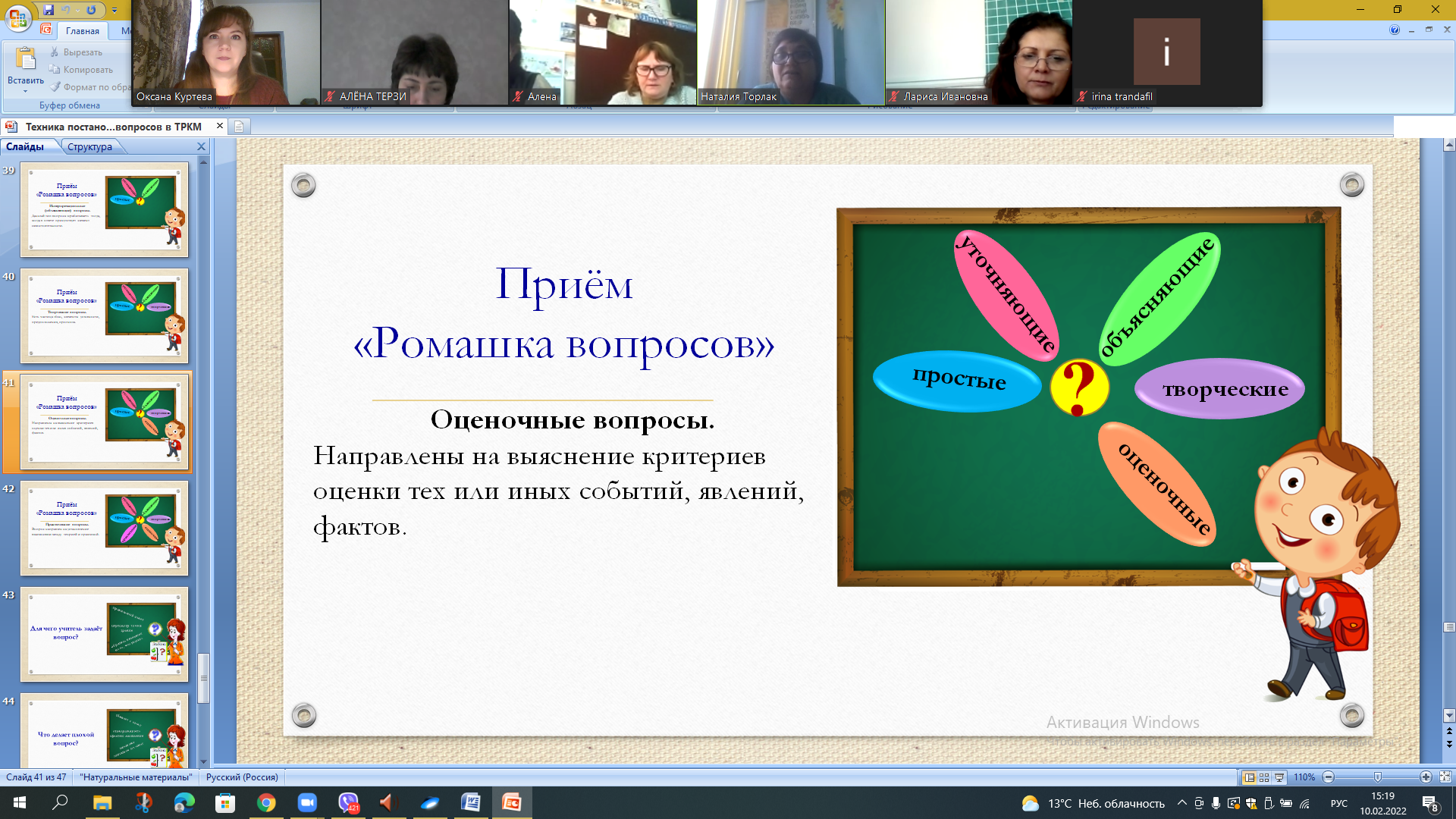1456x819 pixels.
Task: Click the 110% zoom level button
Action: [x=1304, y=777]
